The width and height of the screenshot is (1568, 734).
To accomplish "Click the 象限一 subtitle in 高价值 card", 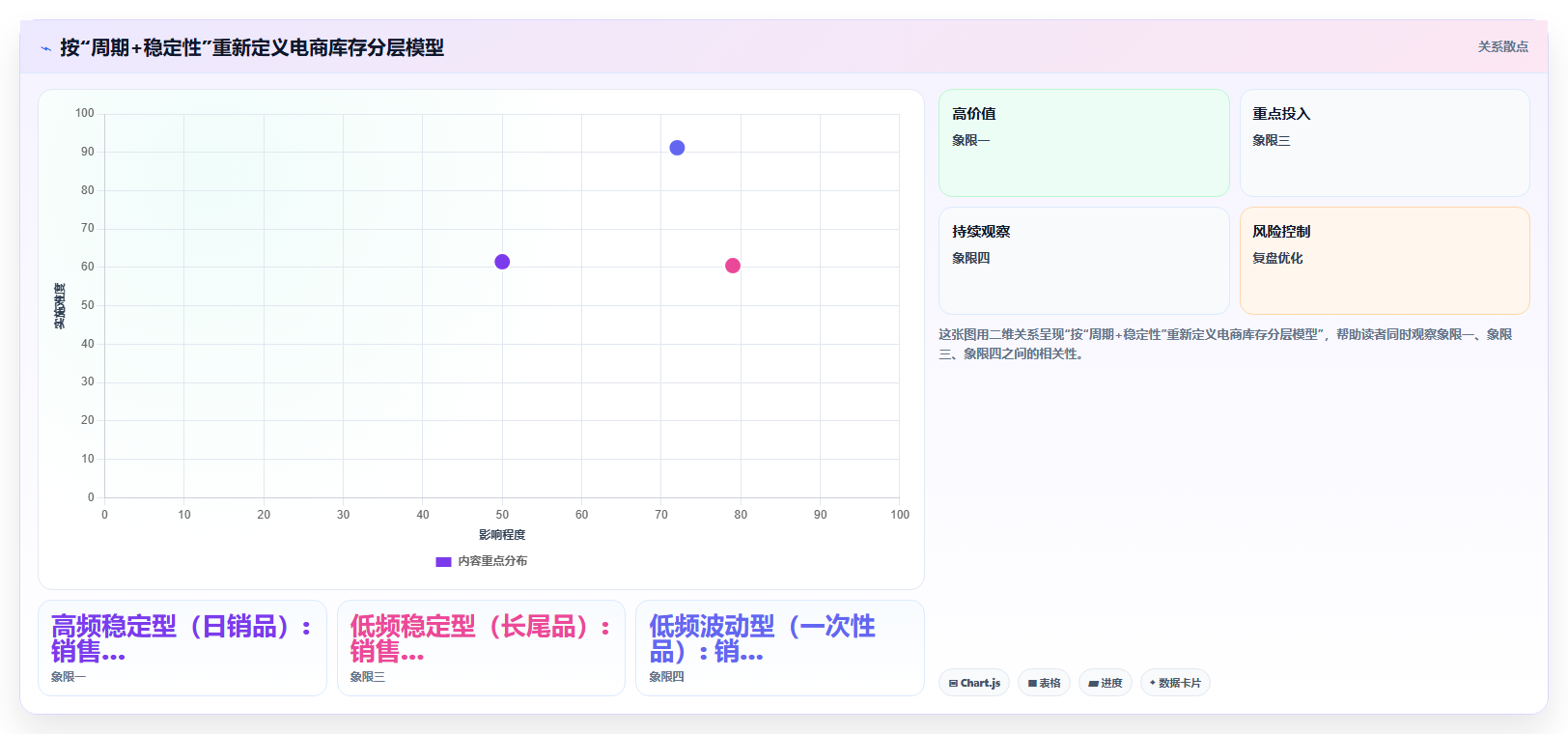I will coord(970,140).
